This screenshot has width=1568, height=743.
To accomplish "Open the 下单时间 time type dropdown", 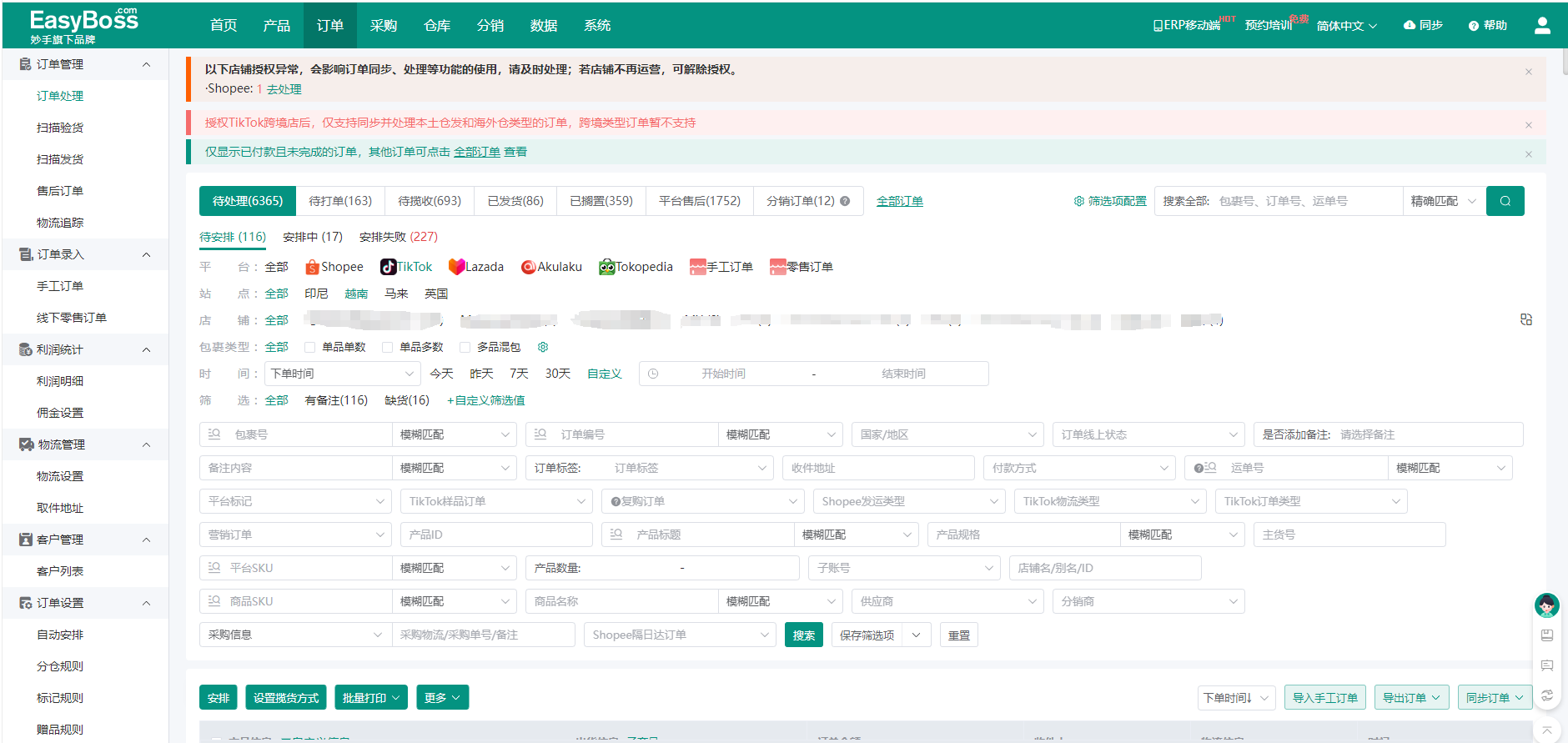I will tap(342, 374).
